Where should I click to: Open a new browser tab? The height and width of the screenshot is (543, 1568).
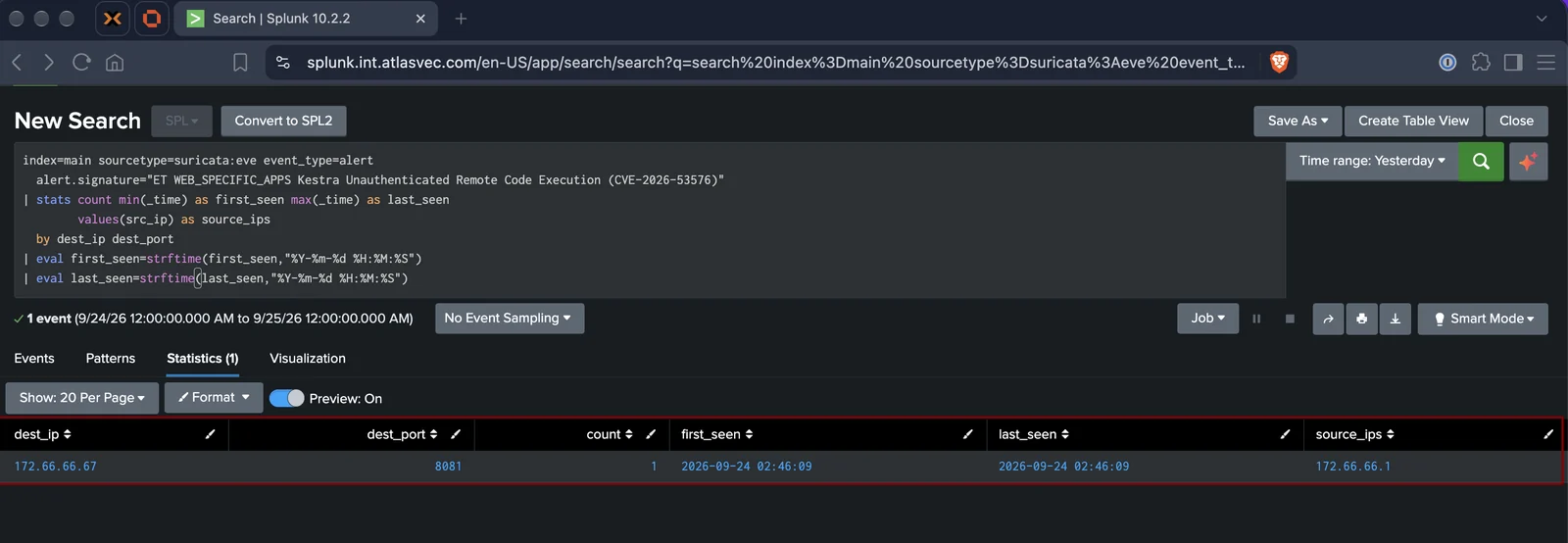(x=461, y=19)
